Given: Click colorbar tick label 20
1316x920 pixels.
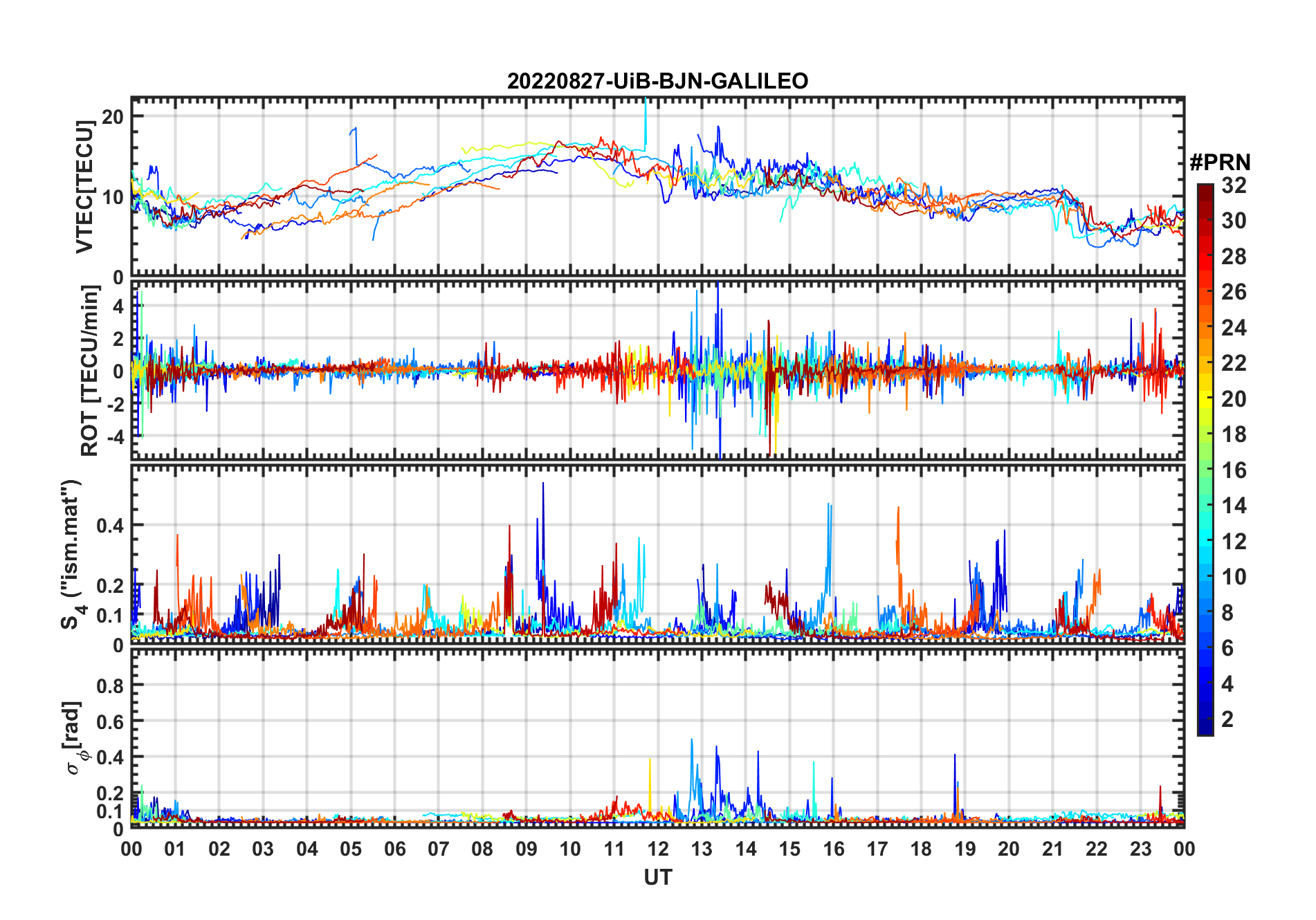Looking at the screenshot, I should pyautogui.click(x=1234, y=399).
